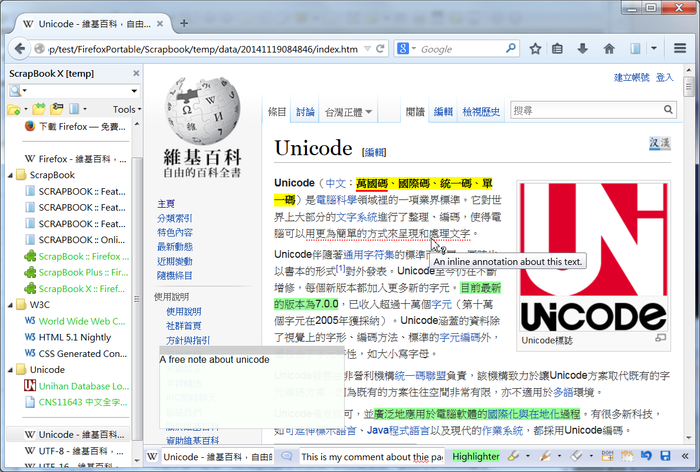Viewport: 700px width, 472px height.
Task: Open the sidebar search history dropdown
Action: click(x=134, y=91)
